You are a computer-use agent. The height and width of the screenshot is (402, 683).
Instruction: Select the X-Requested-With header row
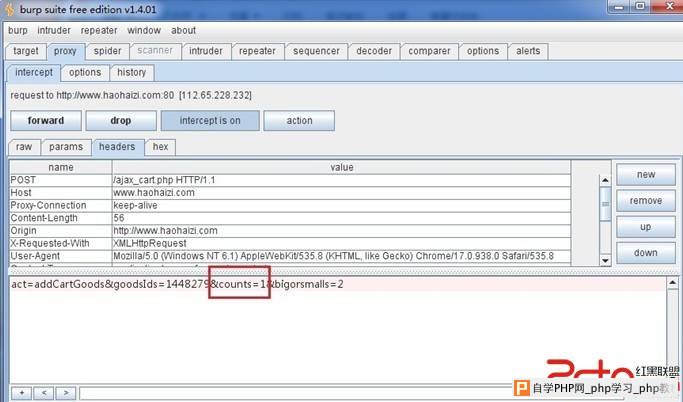coord(61,243)
